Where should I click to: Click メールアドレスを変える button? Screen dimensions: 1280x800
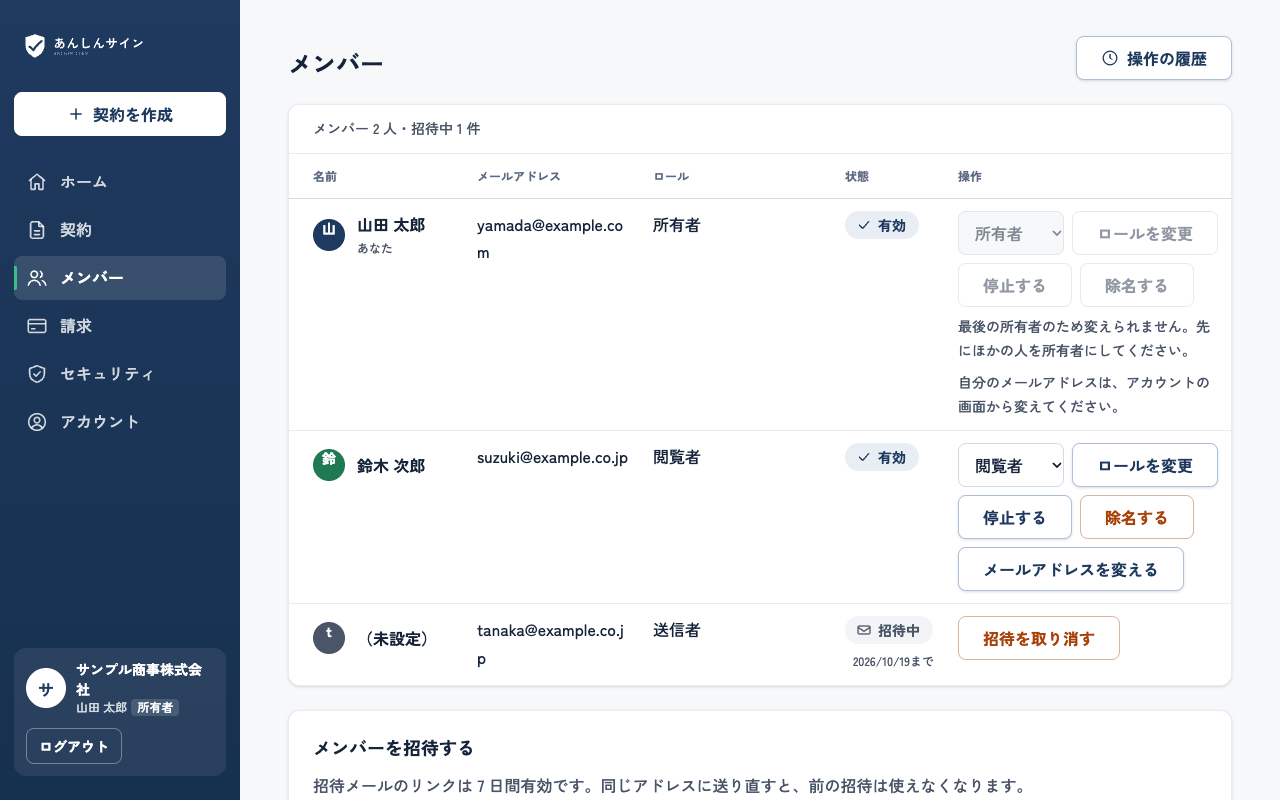[x=1071, y=569]
